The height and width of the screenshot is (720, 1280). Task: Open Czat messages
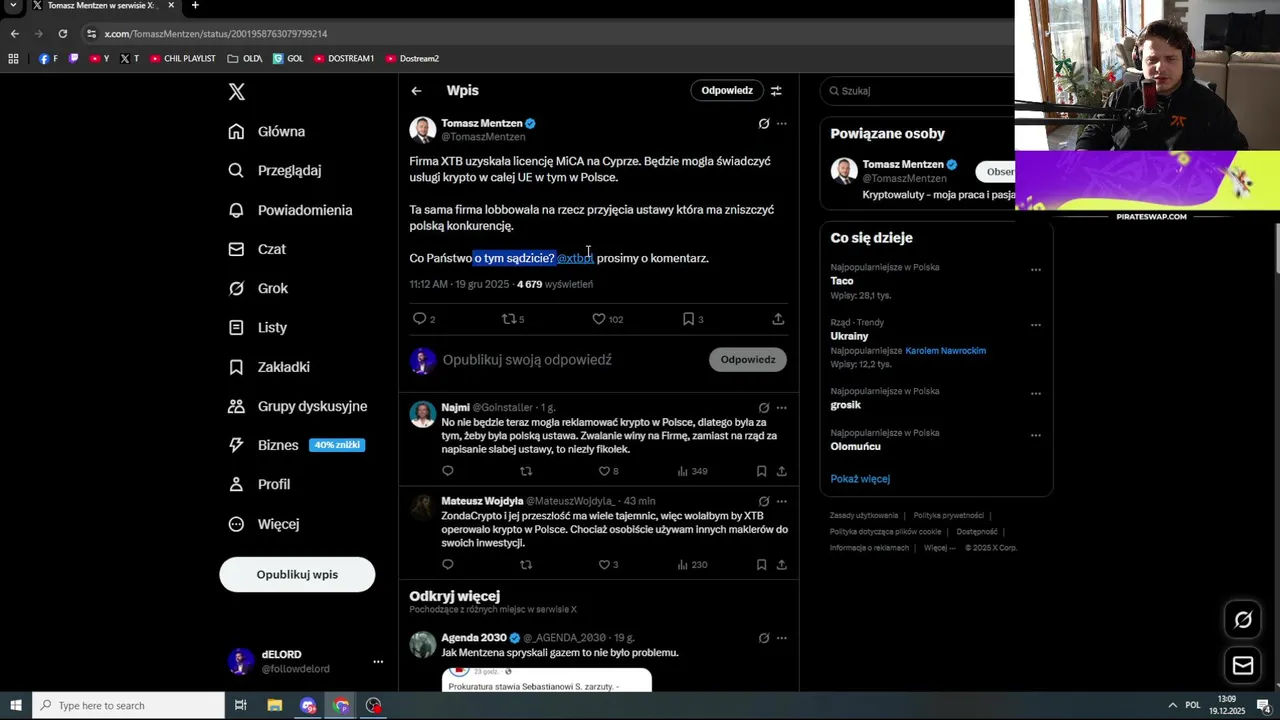click(x=256, y=249)
